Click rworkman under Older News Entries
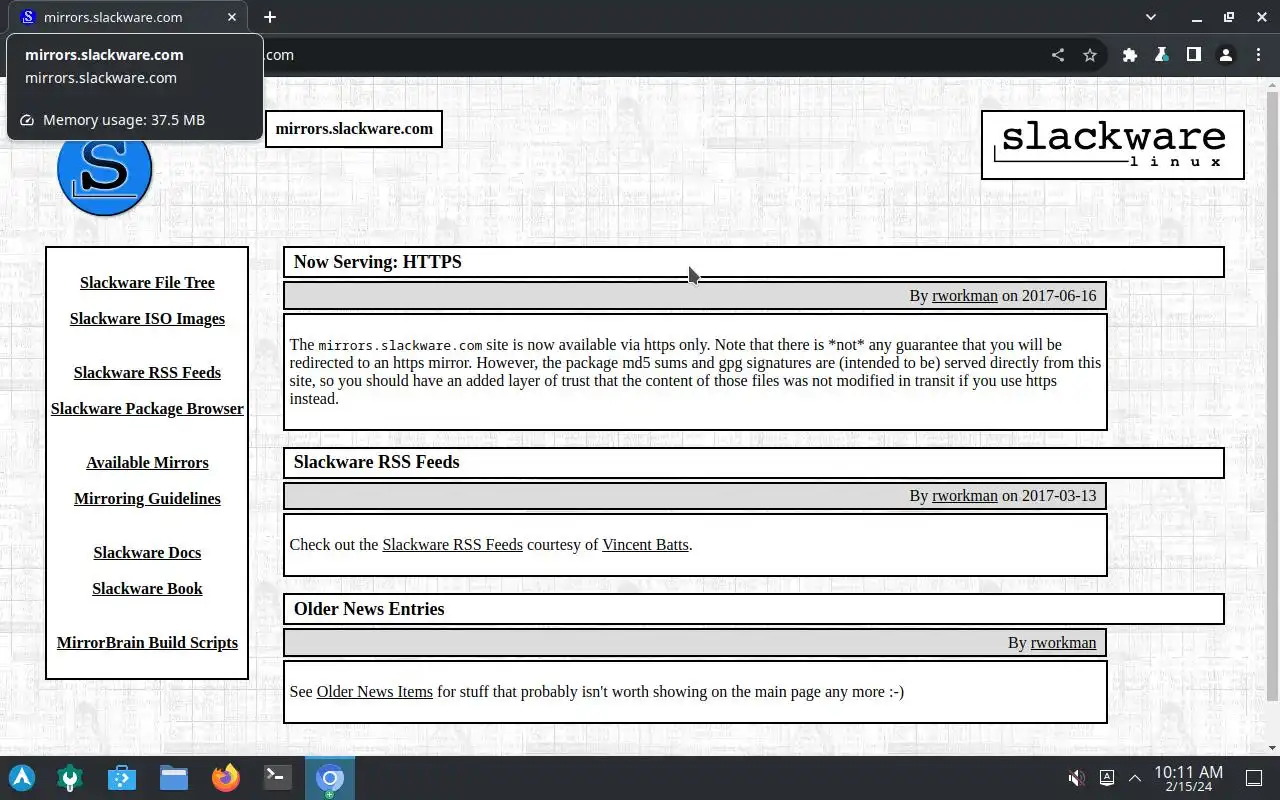Image resolution: width=1280 pixels, height=800 pixels. click(x=1063, y=643)
